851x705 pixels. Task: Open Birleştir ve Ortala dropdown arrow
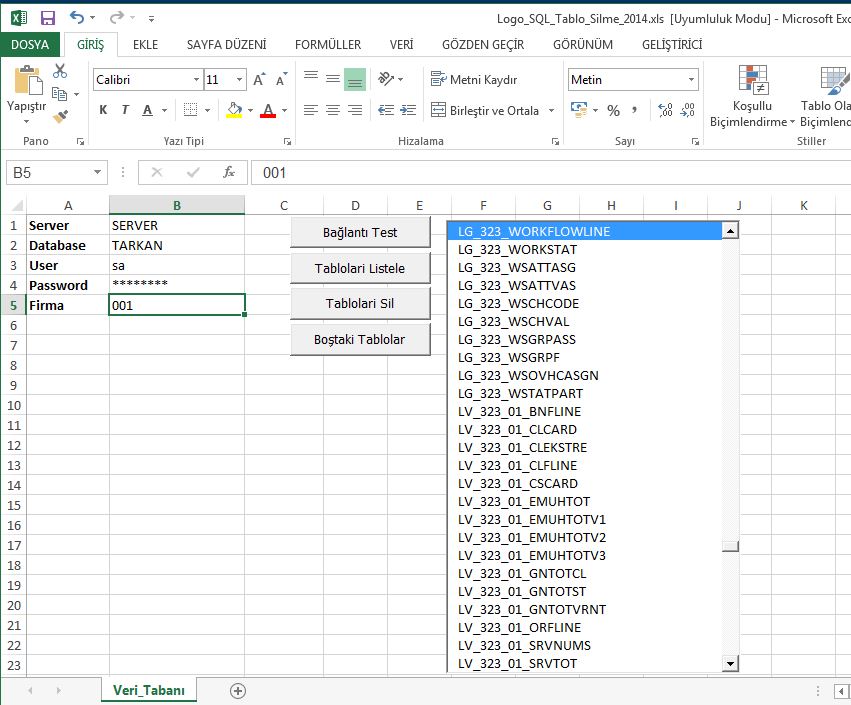click(x=551, y=111)
